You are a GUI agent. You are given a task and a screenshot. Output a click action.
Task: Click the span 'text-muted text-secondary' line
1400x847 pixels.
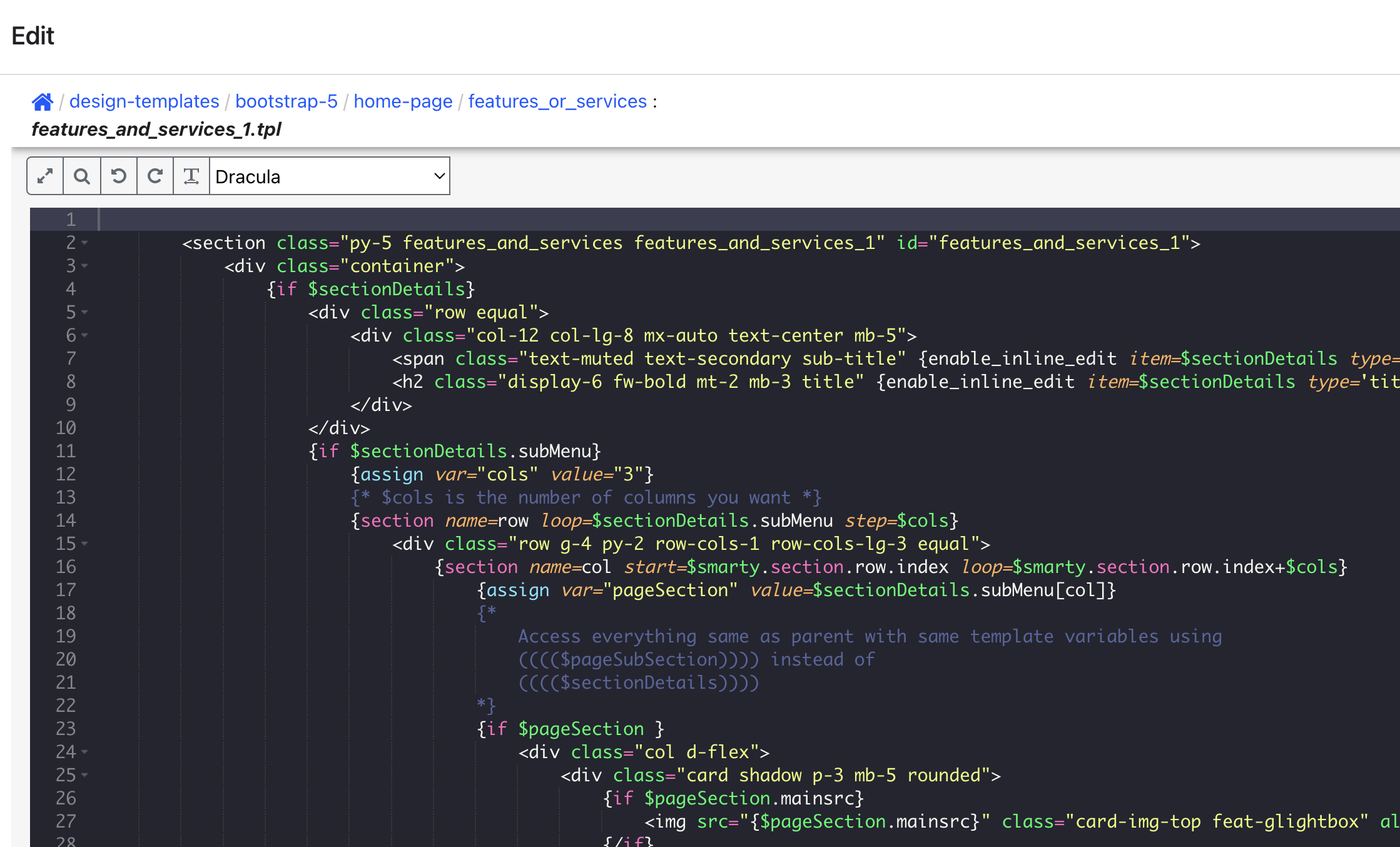point(896,358)
